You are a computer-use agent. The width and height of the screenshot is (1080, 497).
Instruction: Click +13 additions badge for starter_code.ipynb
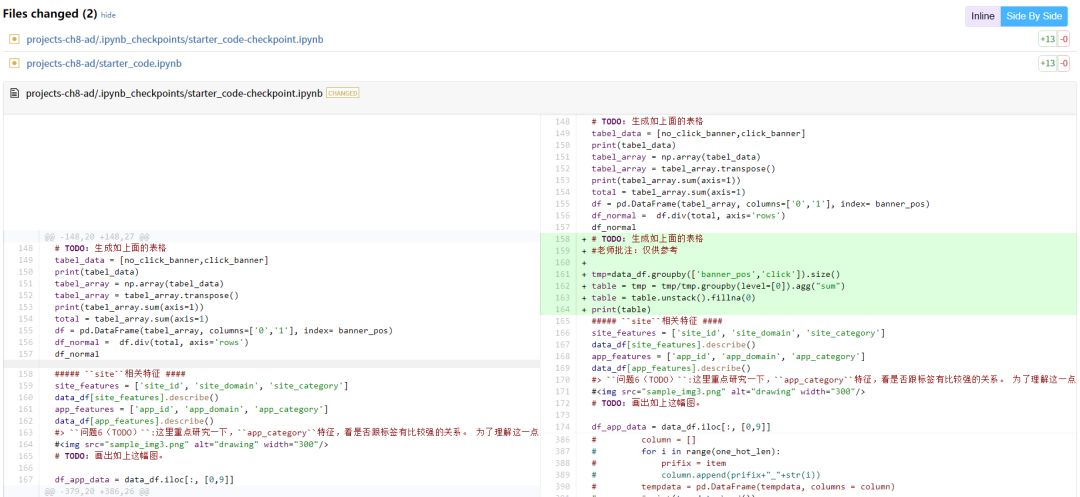(x=1047, y=63)
